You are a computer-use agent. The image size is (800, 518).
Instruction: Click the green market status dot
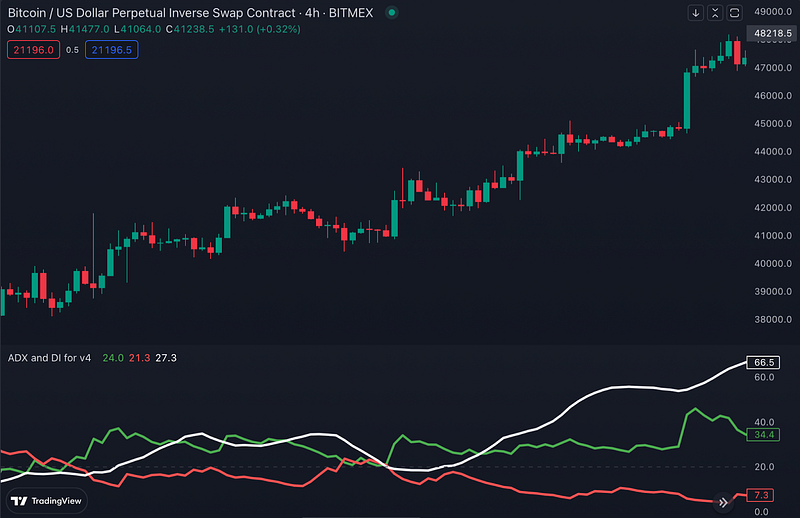[x=391, y=12]
